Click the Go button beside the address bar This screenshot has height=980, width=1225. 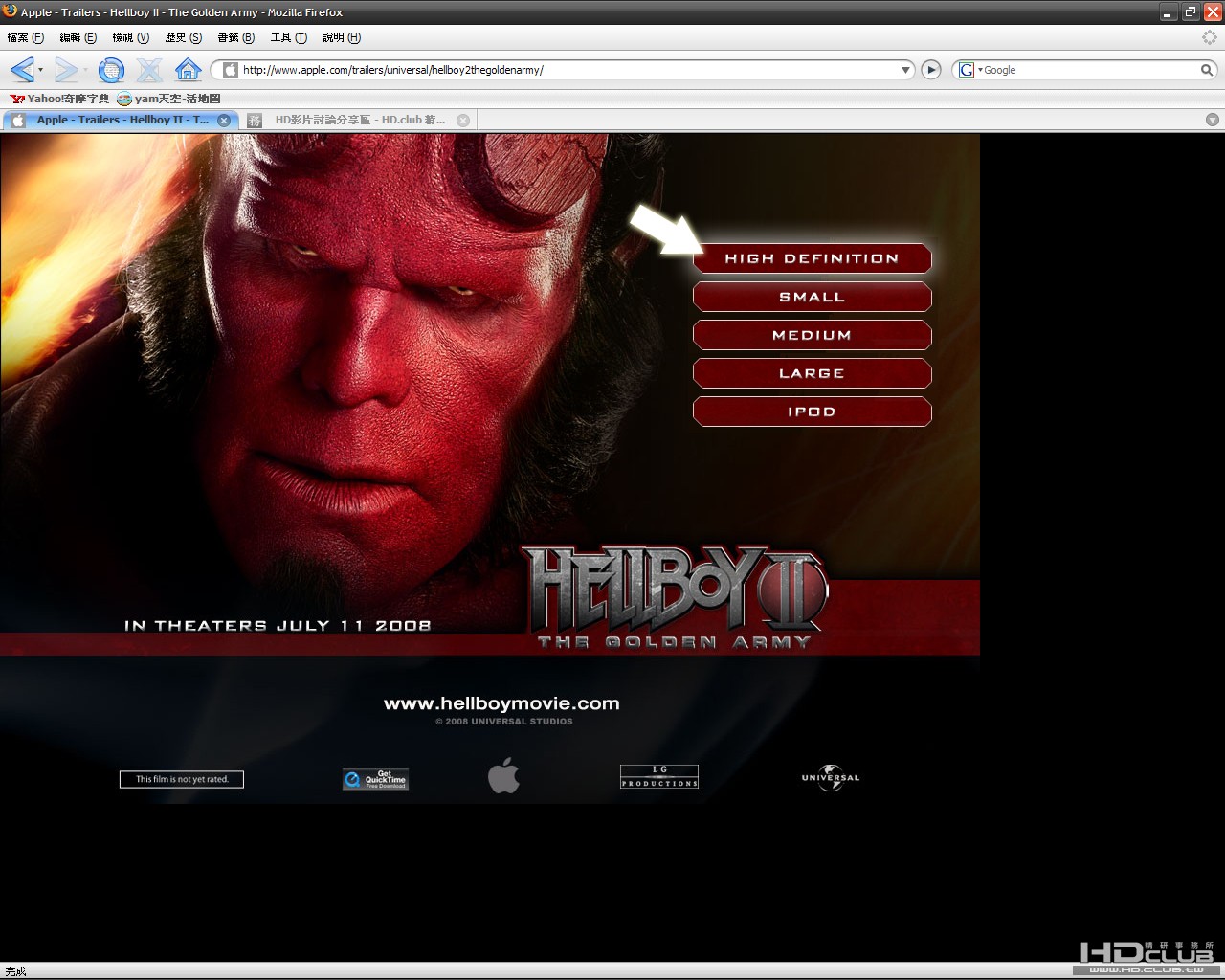(x=931, y=70)
